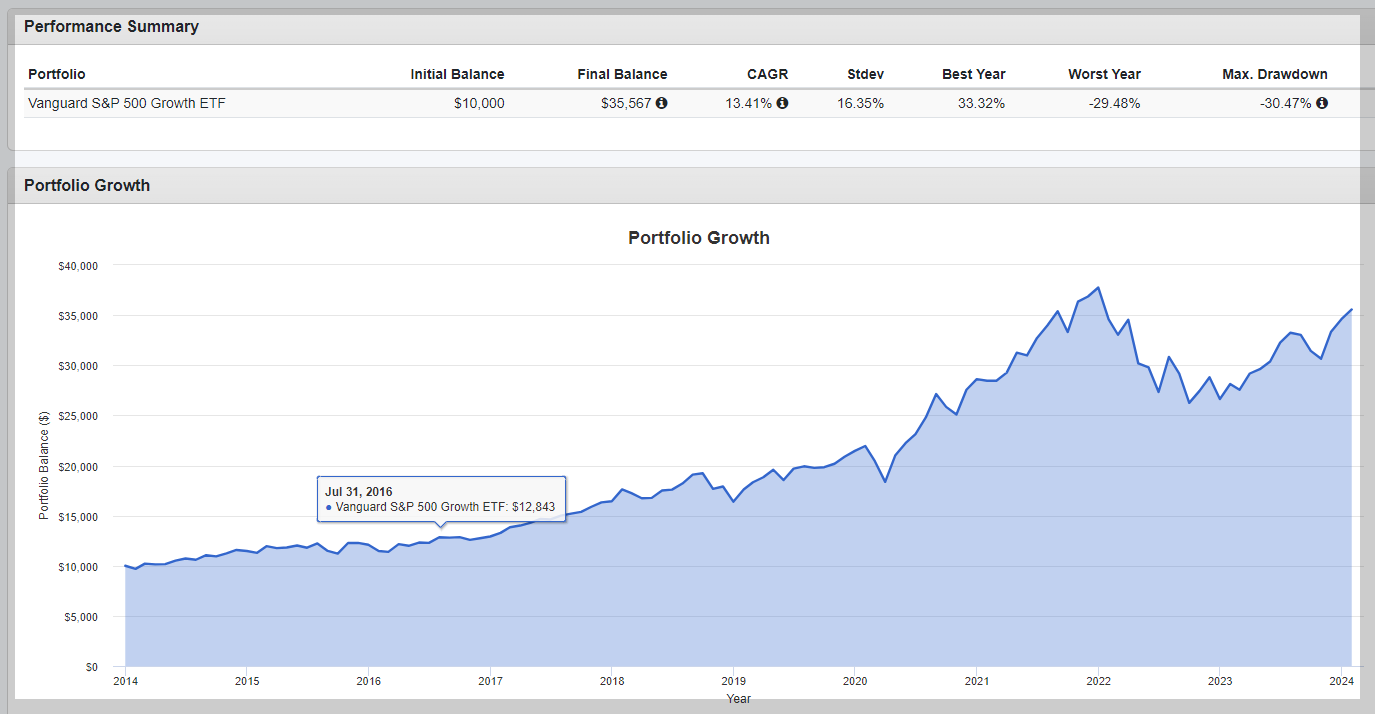Screen dimensions: 1375x714
Task: Click the Year x-axis title
Action: (x=739, y=699)
